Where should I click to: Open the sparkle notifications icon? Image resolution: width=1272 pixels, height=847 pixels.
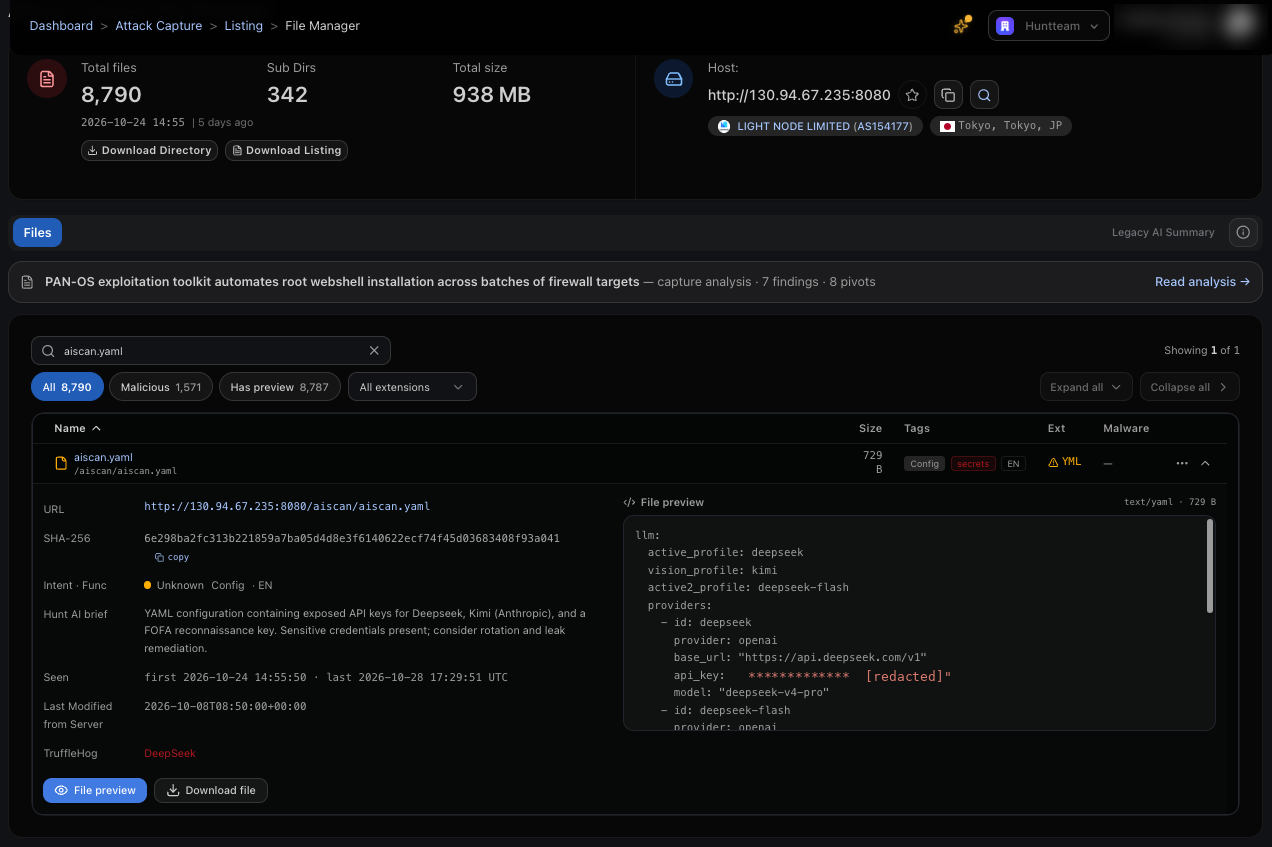tap(962, 26)
